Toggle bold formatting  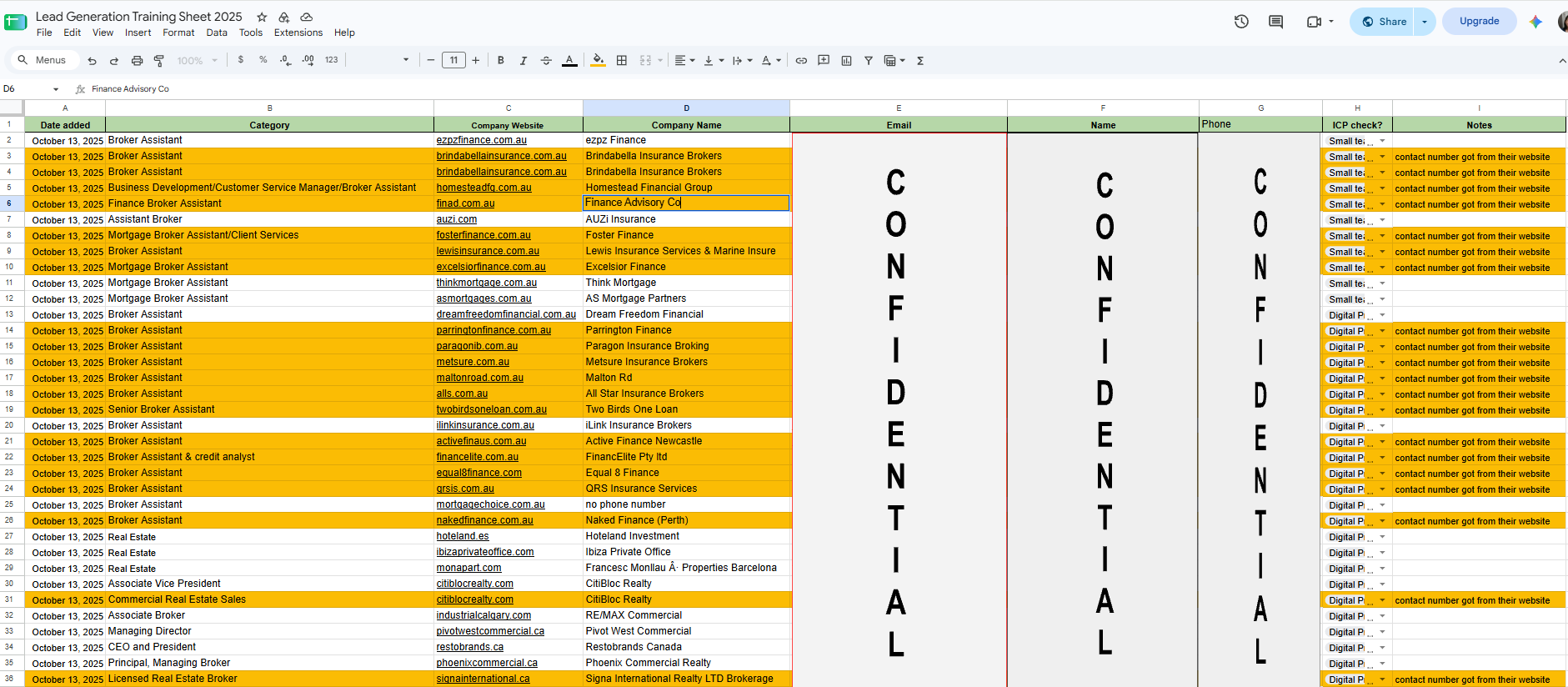pyautogui.click(x=501, y=60)
